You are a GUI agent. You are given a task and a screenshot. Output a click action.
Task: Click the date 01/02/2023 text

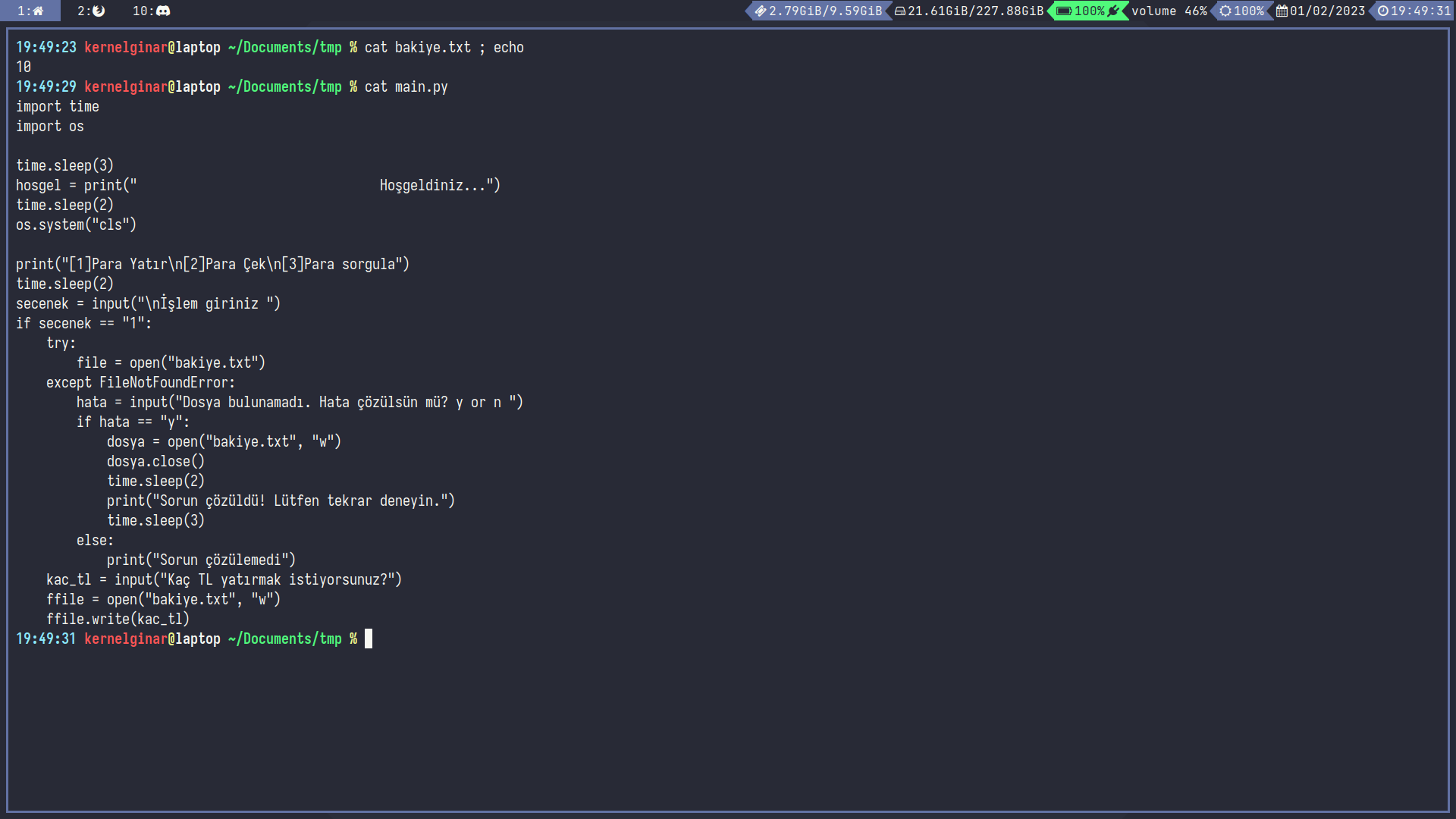(x=1327, y=11)
